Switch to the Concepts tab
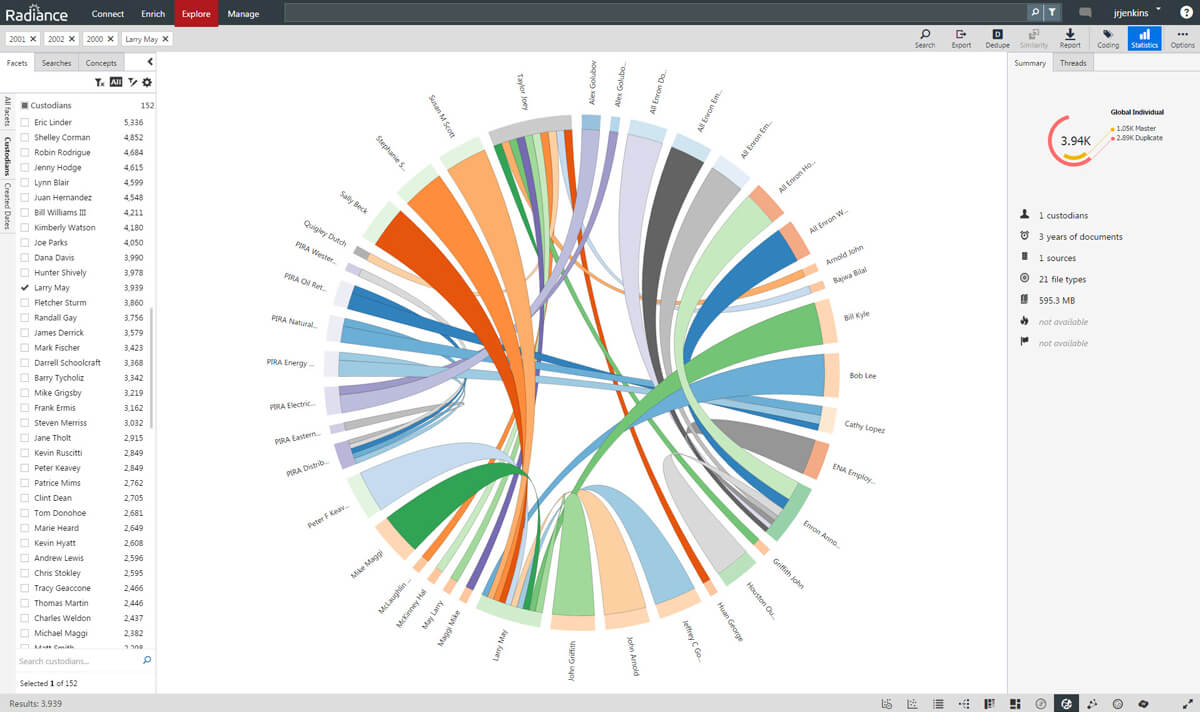This screenshot has height=712, width=1200. (x=100, y=63)
